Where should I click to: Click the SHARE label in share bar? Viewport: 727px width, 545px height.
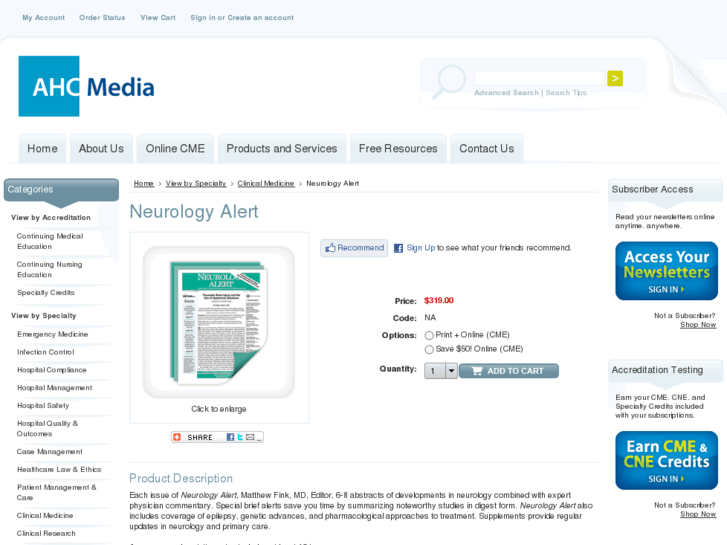(200, 437)
